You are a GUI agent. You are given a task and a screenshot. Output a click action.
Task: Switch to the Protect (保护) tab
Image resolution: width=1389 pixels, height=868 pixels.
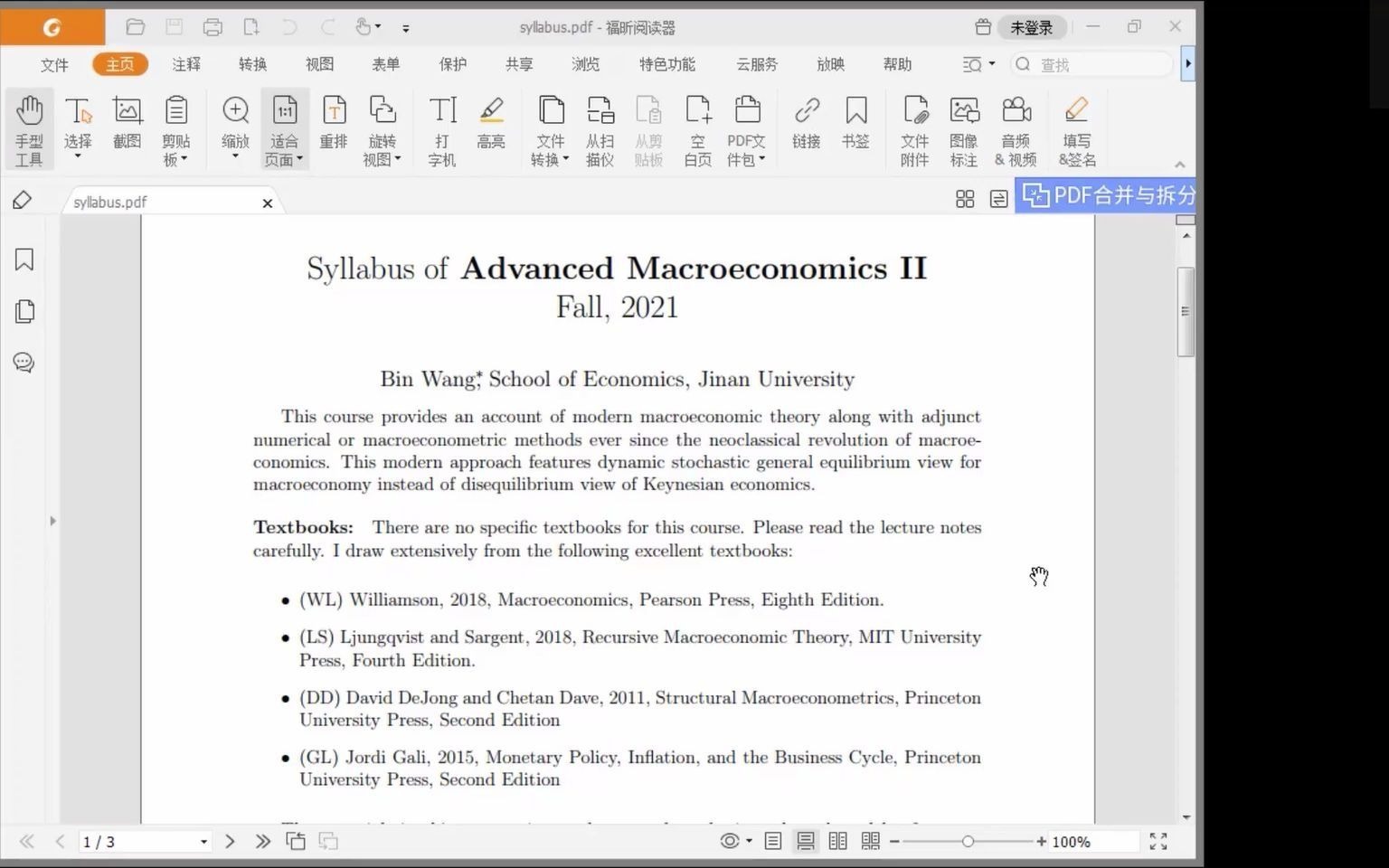[453, 64]
